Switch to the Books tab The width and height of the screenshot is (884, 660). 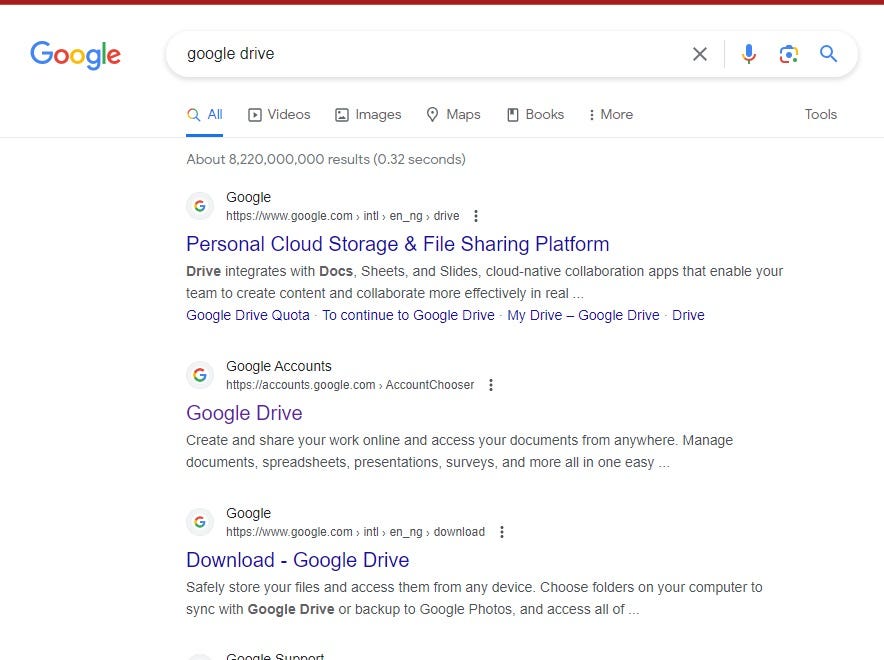coord(536,114)
